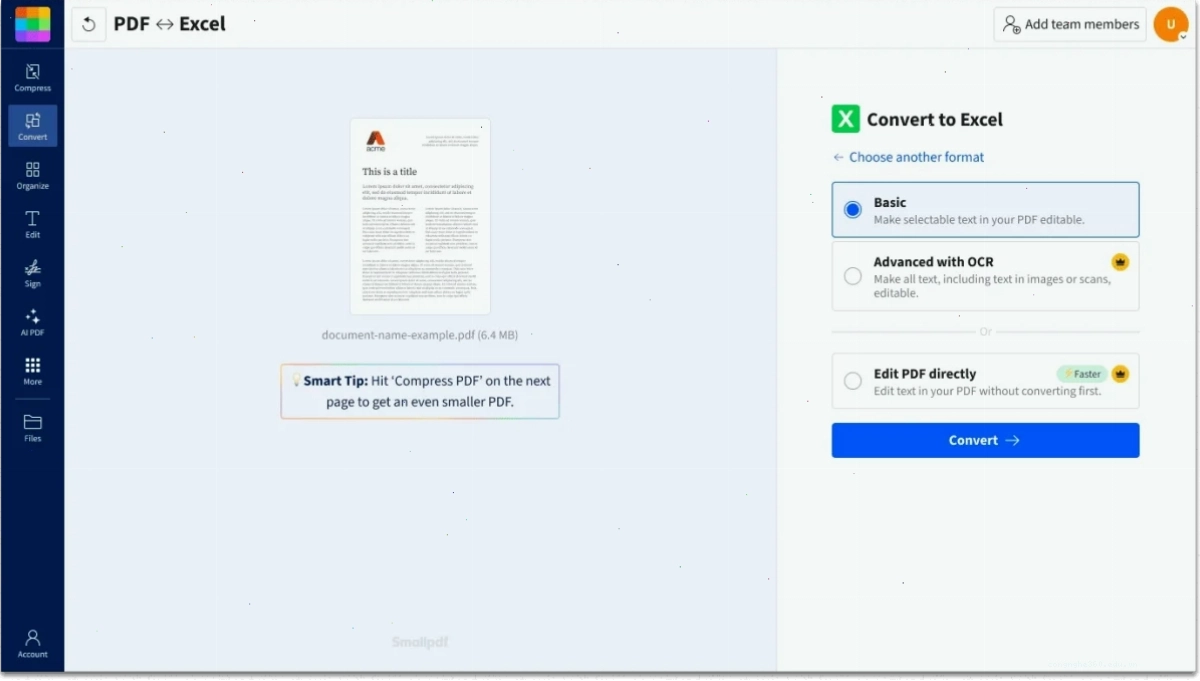
Task: Select the Basic conversion radio button
Action: tap(853, 210)
